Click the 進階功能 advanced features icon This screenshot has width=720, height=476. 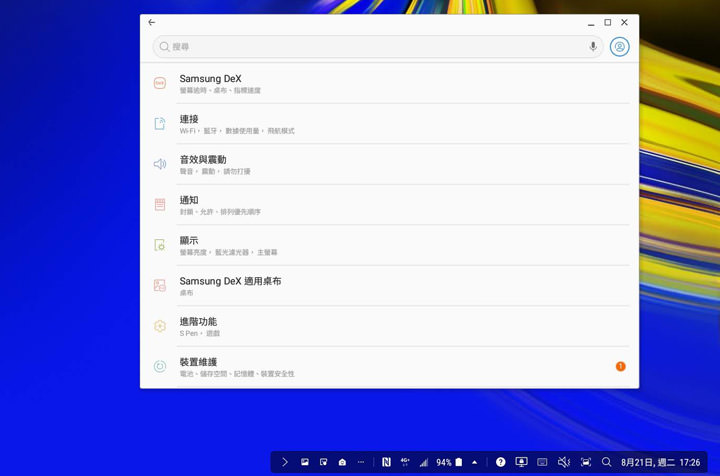coord(160,326)
